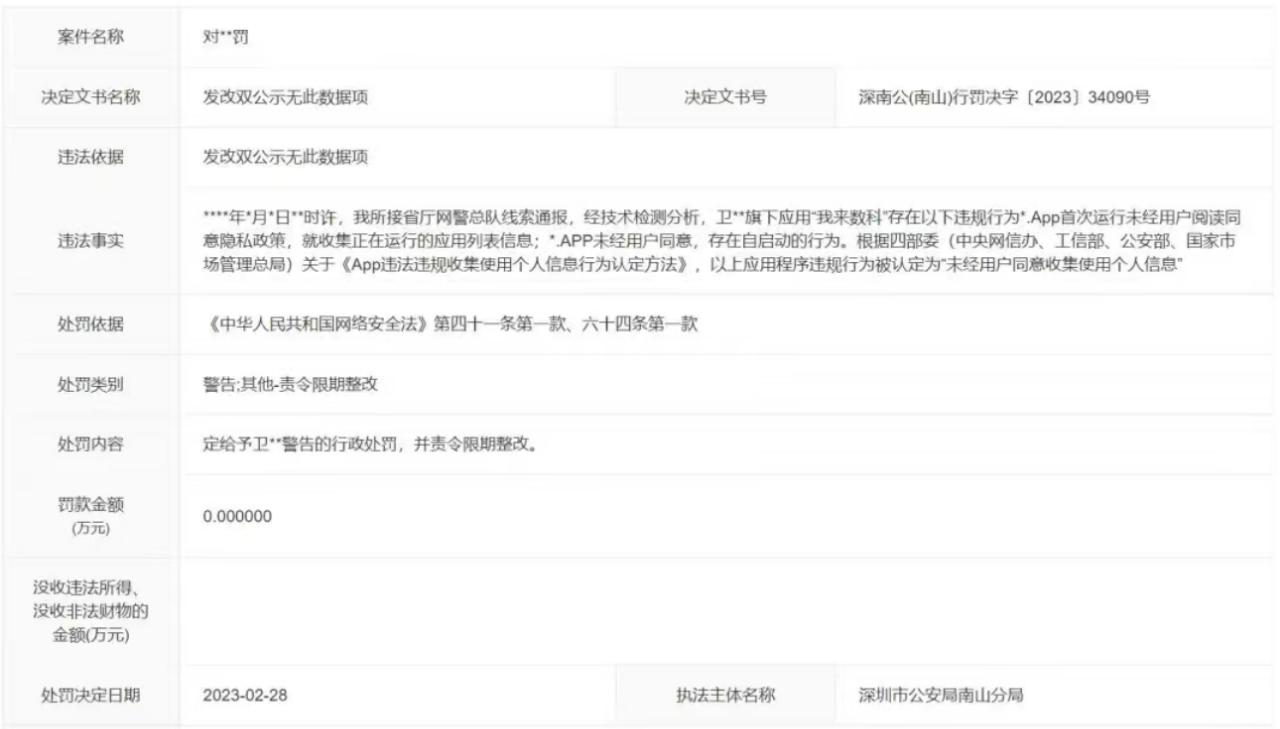Click the 违法依据 row label
The width and height of the screenshot is (1280, 729).
tap(92, 158)
